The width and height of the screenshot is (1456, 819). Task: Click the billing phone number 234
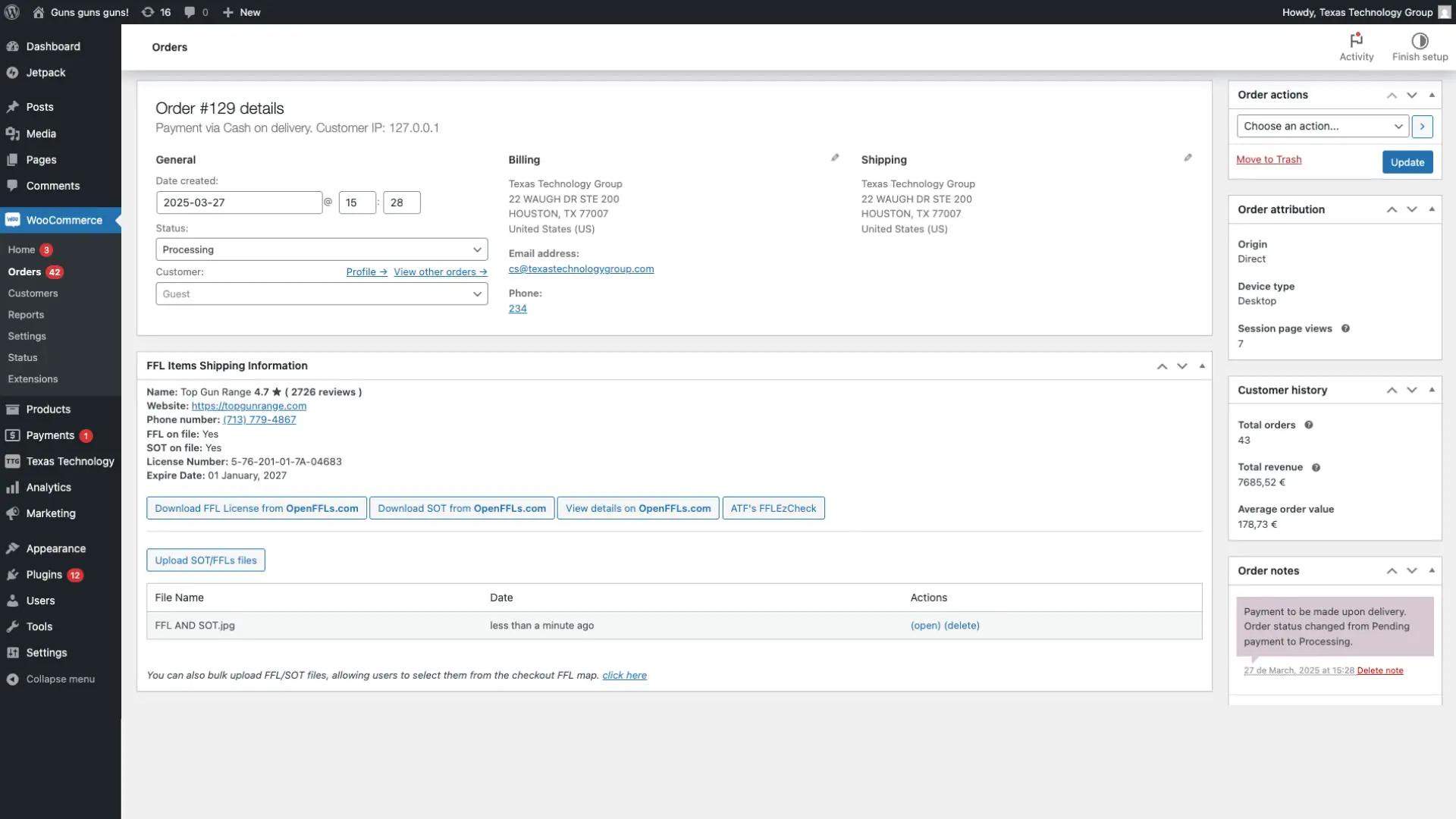pyautogui.click(x=517, y=309)
